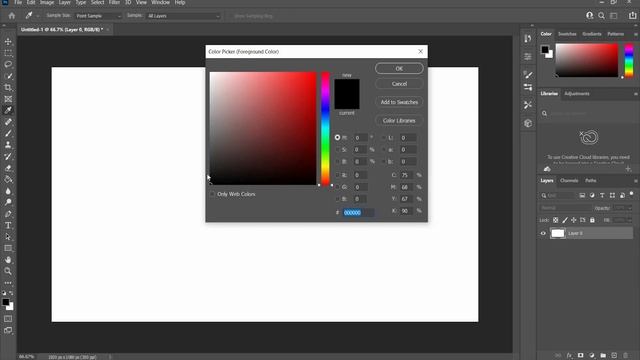Open the layer blending mode dropdown
This screenshot has height=360, width=640.
pyautogui.click(x=566, y=208)
